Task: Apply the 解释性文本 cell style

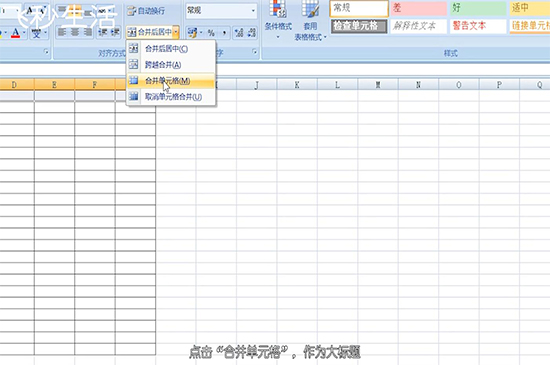Action: click(x=419, y=26)
